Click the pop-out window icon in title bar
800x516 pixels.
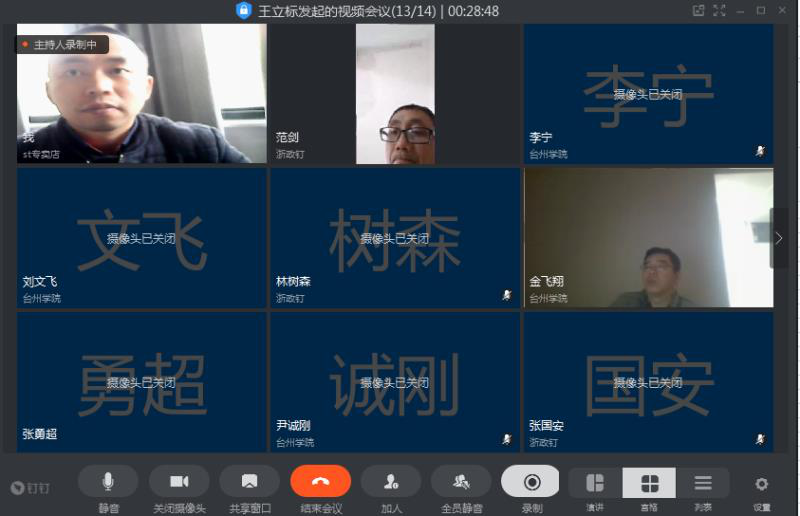coord(699,11)
